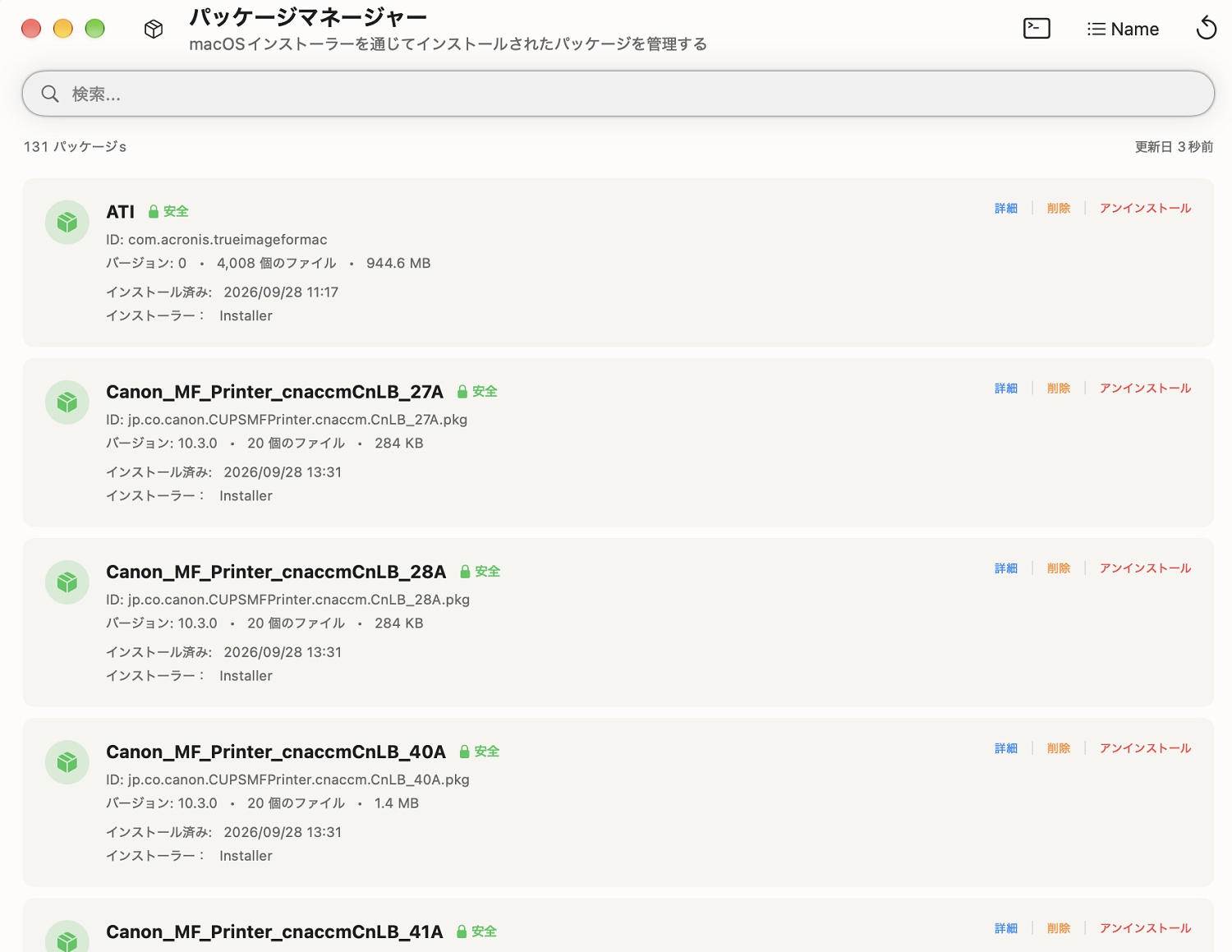Uninstall the Canon CnLB_28A package
This screenshot has height=952, width=1232.
click(1145, 568)
